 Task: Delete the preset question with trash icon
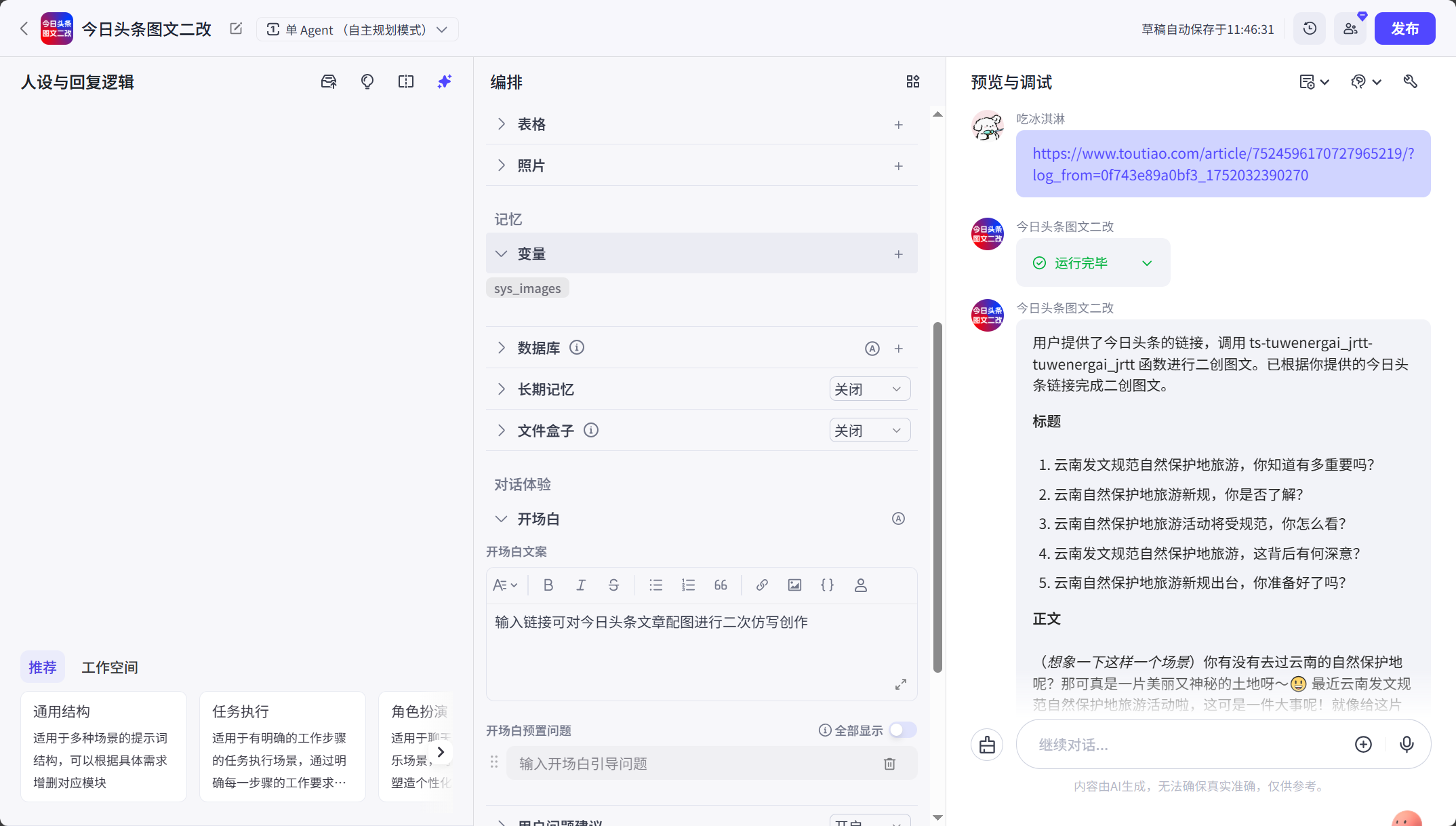[x=889, y=763]
